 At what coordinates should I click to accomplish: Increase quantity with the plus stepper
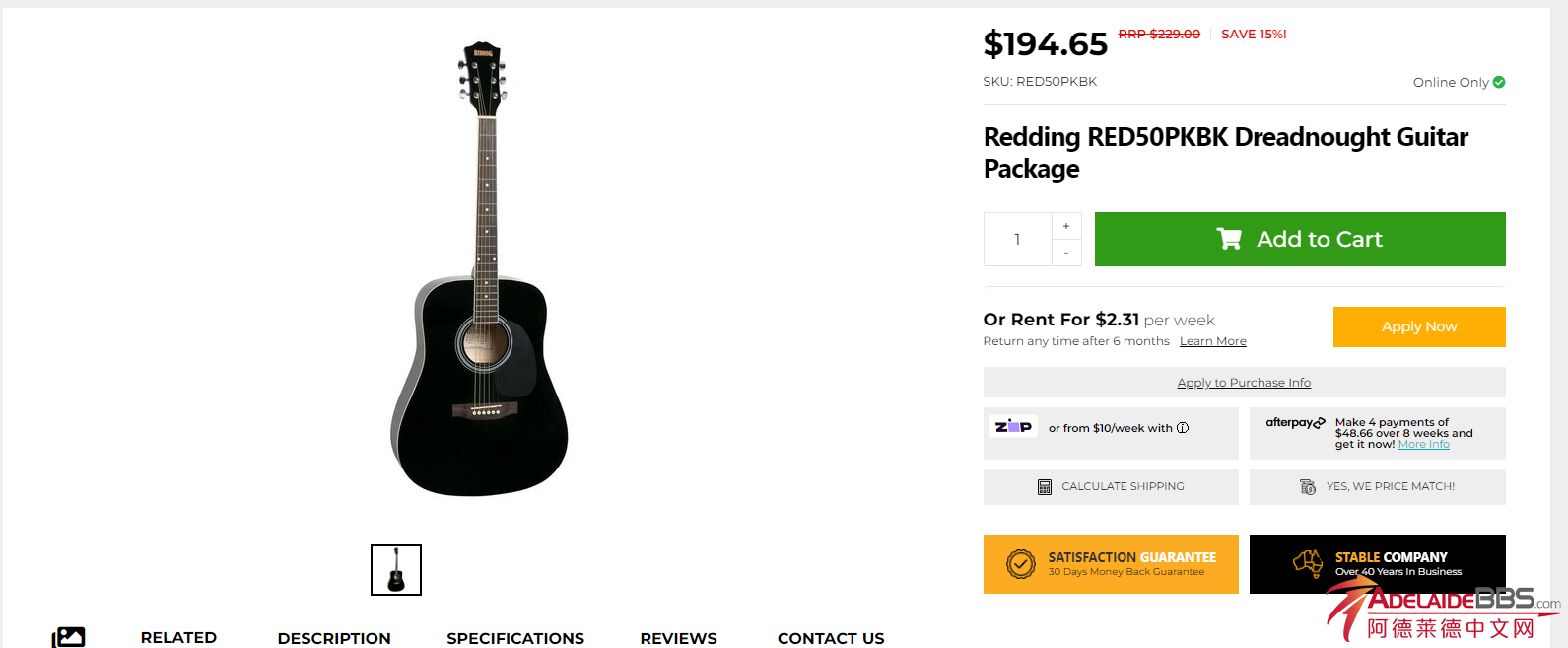coord(1066,226)
